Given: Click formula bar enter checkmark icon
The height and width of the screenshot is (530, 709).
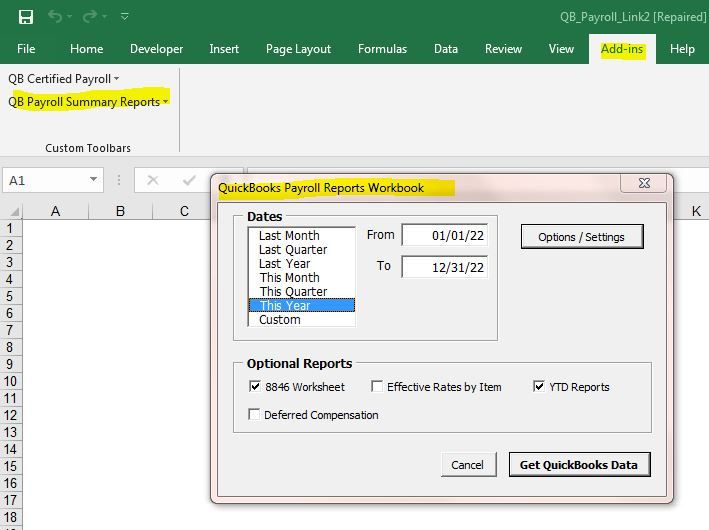Looking at the screenshot, I should 189,180.
